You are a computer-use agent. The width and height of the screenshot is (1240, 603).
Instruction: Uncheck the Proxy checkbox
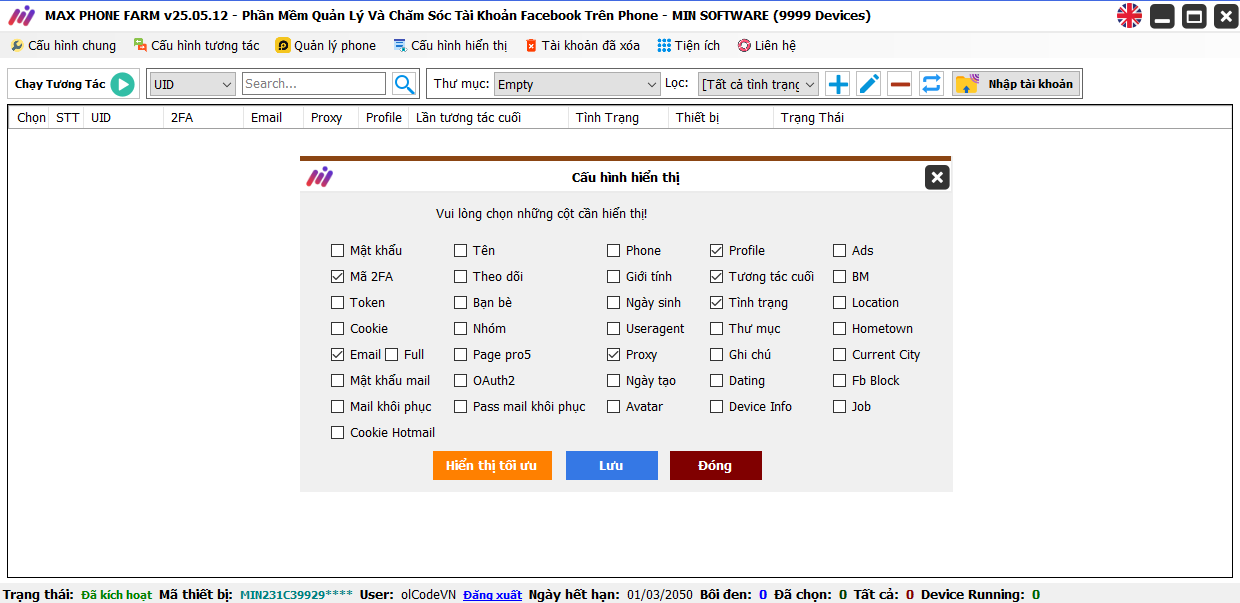click(x=613, y=355)
